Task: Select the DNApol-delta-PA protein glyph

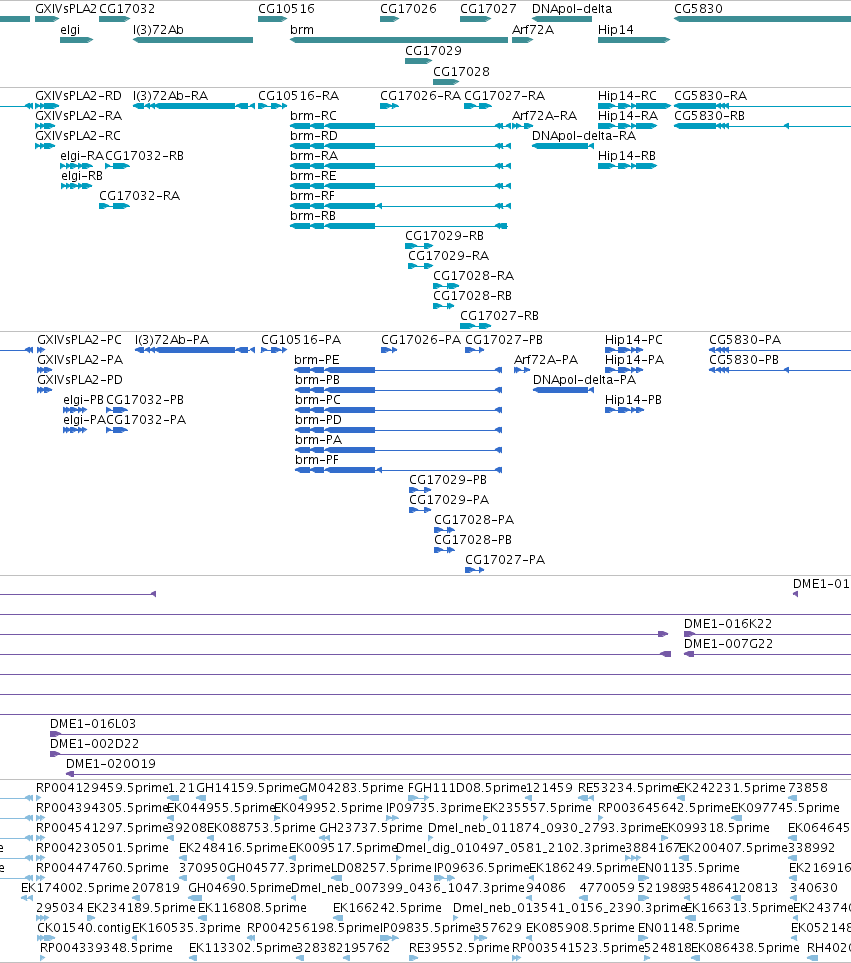Action: coord(563,390)
